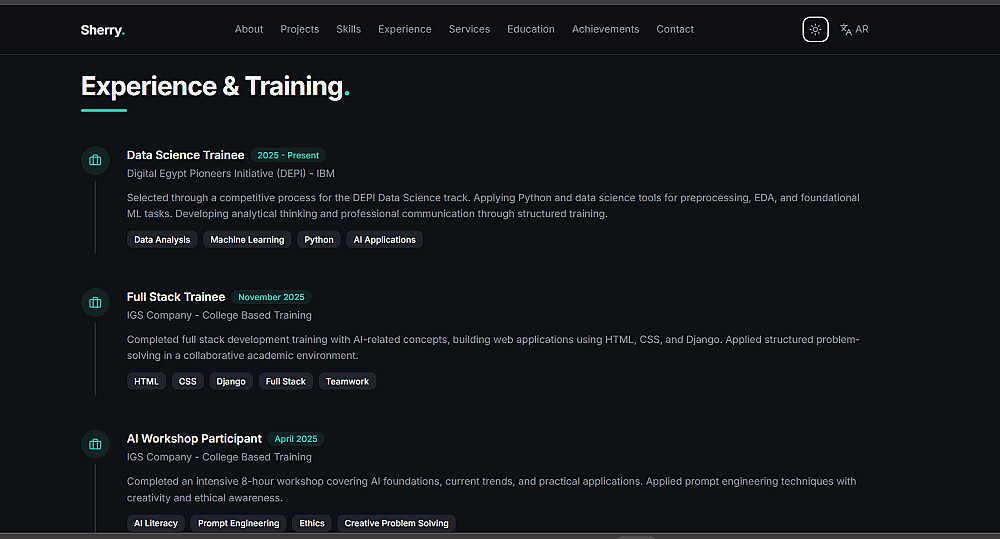Image resolution: width=1000 pixels, height=539 pixels.
Task: Click the November 2025 date badge
Action: (271, 297)
